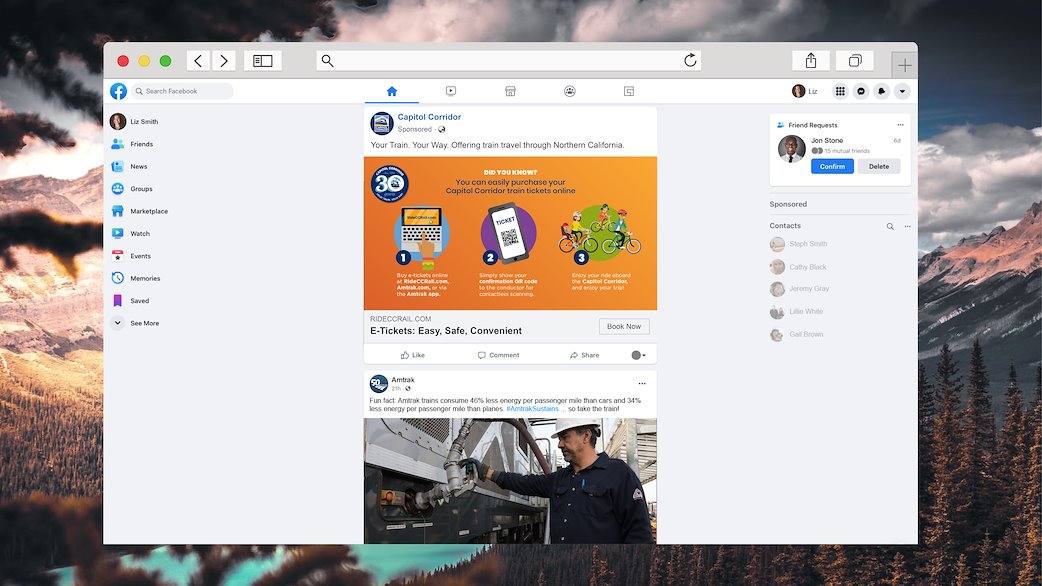Screen dimensions: 1042x586
Task: Expand See More in left sidebar
Action: (144, 323)
